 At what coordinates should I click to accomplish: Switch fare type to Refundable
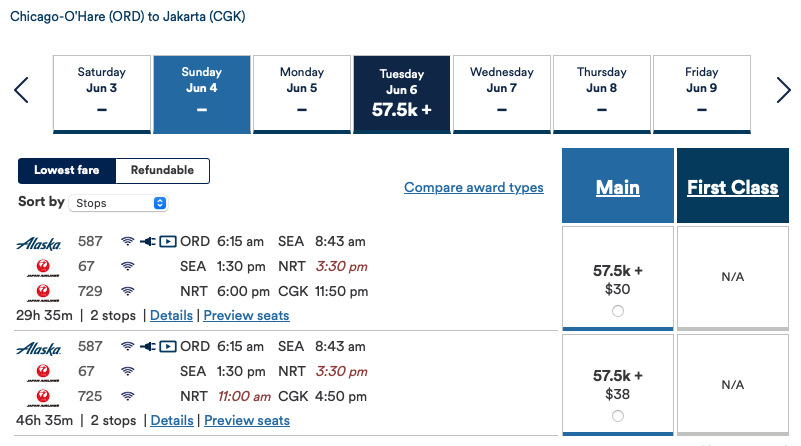[x=162, y=170]
